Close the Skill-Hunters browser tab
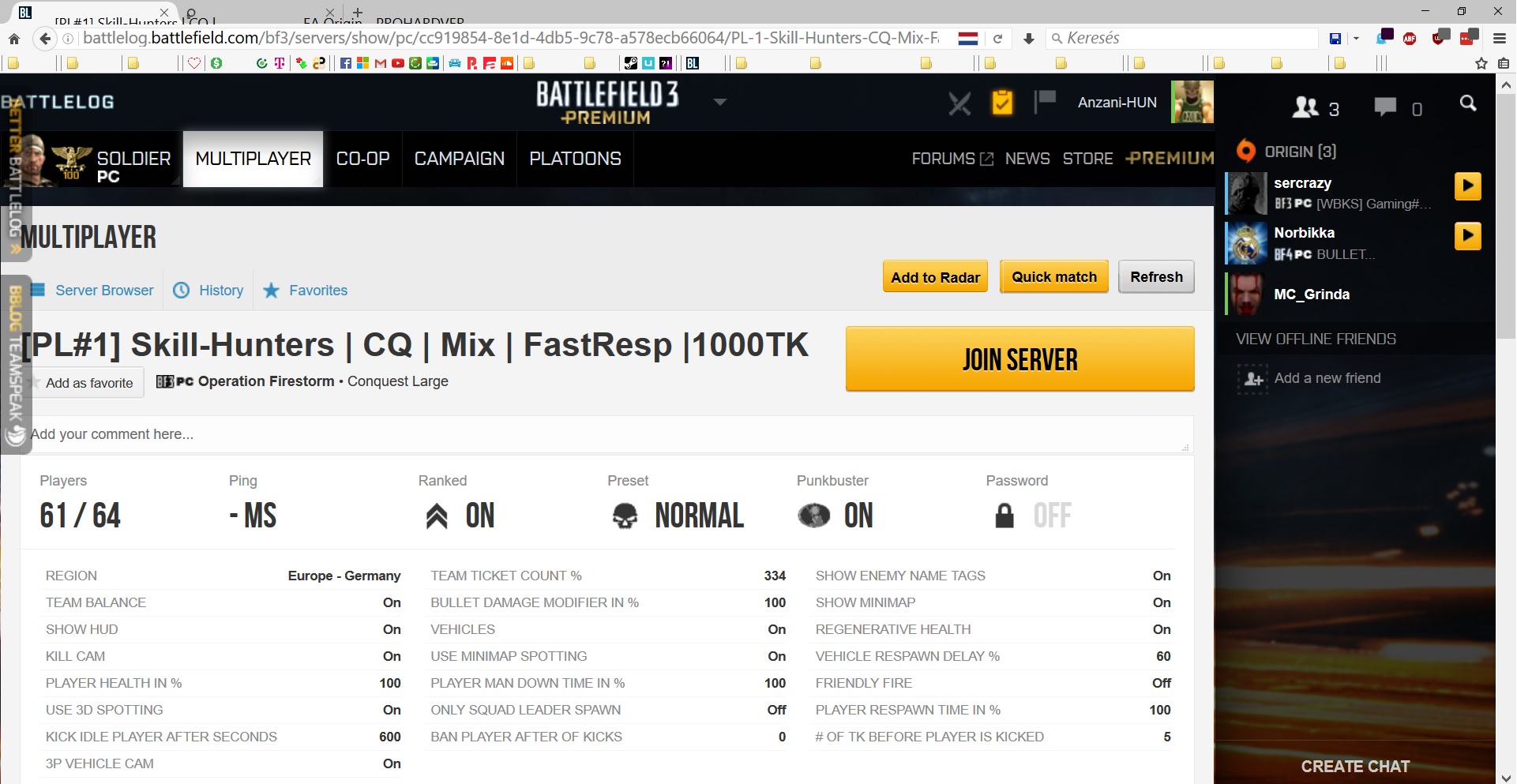The height and width of the screenshot is (784, 1517). point(164,13)
